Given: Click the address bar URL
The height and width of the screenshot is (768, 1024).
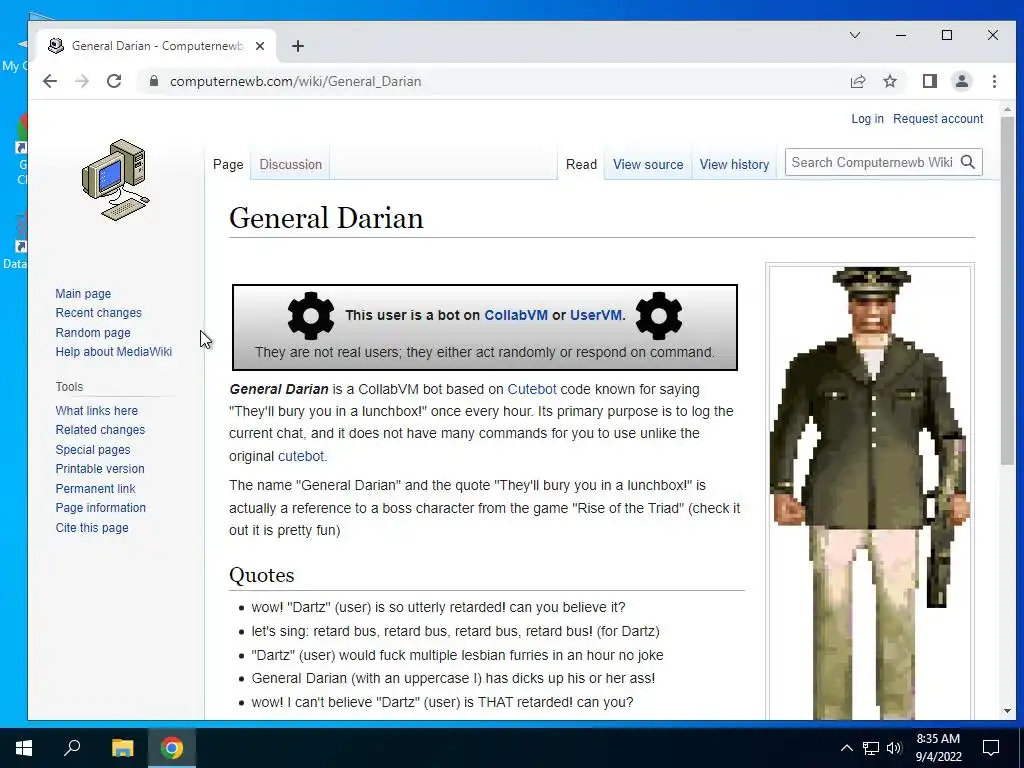Looking at the screenshot, I should tap(295, 81).
